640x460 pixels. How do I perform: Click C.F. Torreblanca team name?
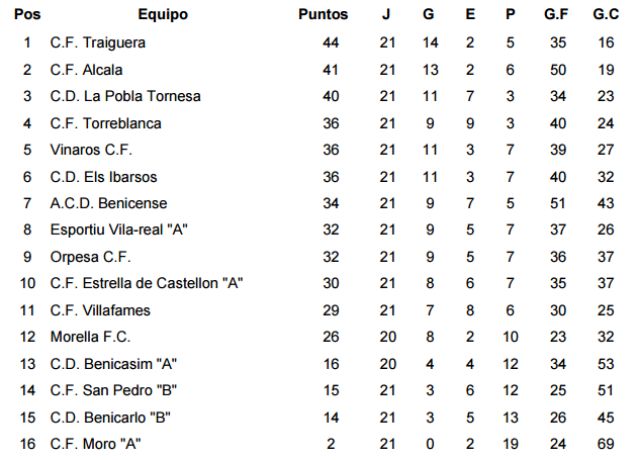(x=106, y=123)
